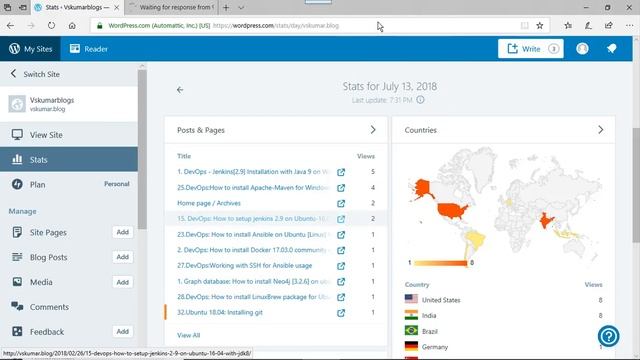Open the Jenkins[2.9] Installation with Java 9 post

tap(253, 172)
